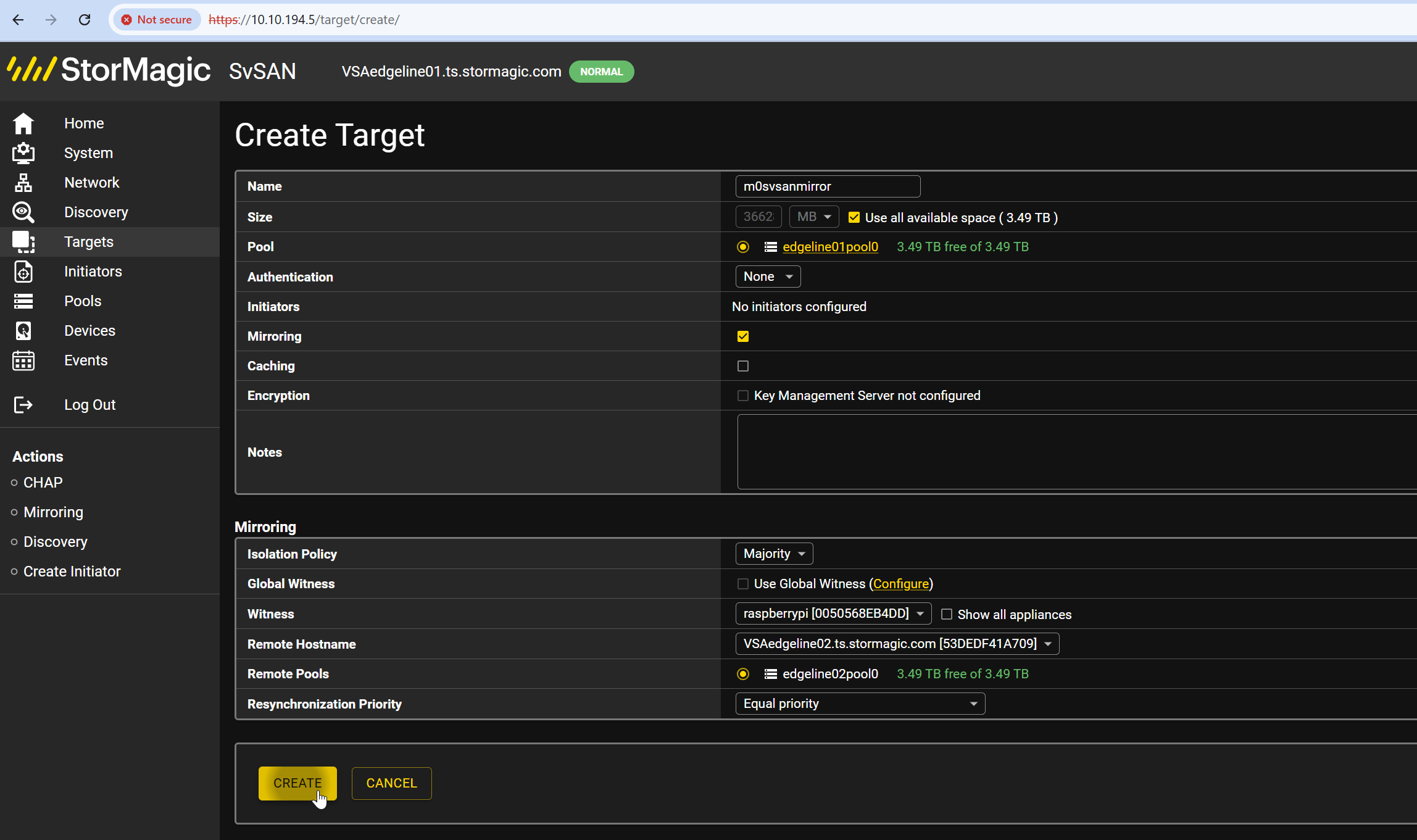Go to the Network page
Viewport: 1417px width, 840px height.
point(92,183)
